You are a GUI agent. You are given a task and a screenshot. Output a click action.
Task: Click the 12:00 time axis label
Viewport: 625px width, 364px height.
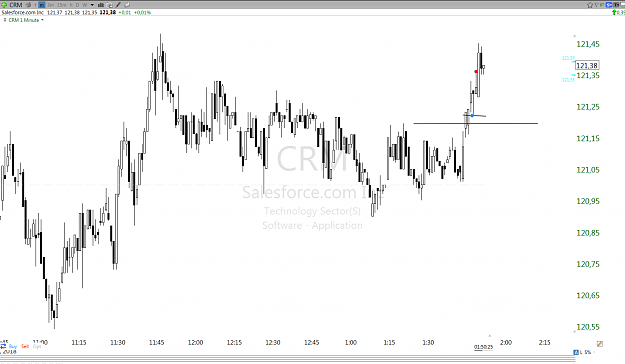pos(195,342)
